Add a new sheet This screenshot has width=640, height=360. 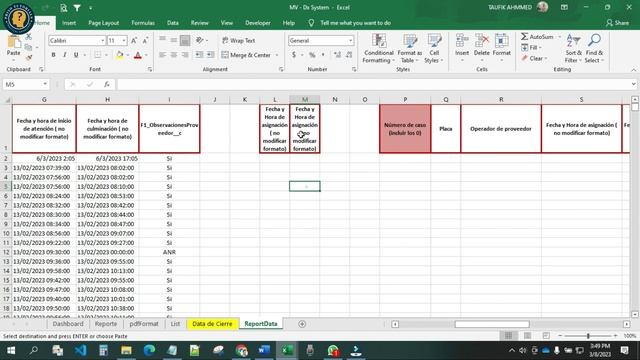(x=302, y=324)
